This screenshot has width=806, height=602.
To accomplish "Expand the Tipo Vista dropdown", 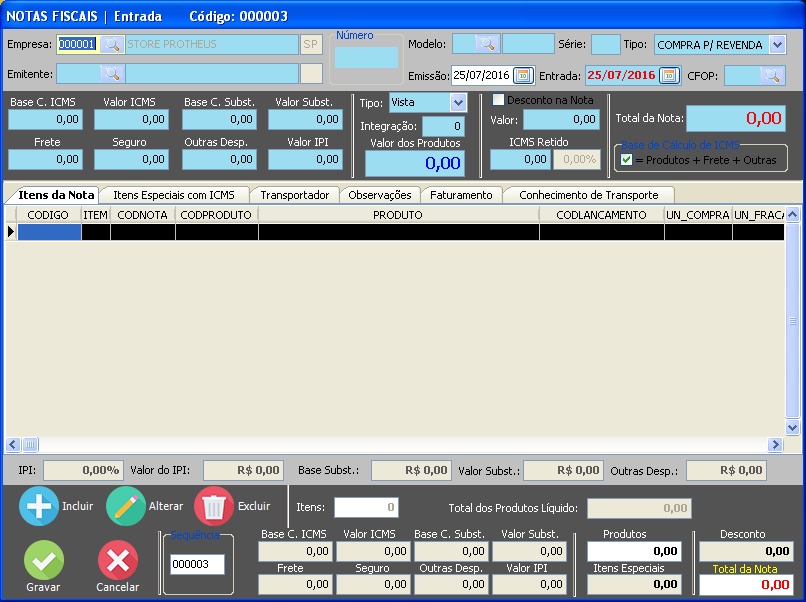I will coord(458,102).
